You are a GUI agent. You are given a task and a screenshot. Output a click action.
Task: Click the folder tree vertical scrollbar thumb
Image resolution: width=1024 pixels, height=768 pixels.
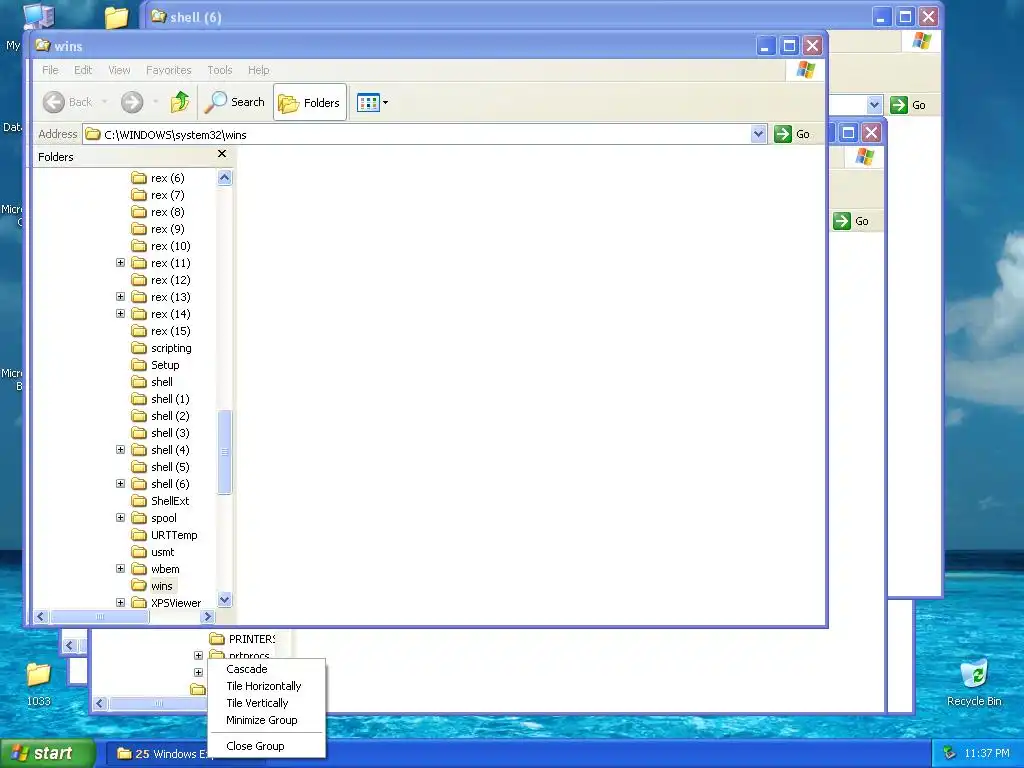point(225,452)
